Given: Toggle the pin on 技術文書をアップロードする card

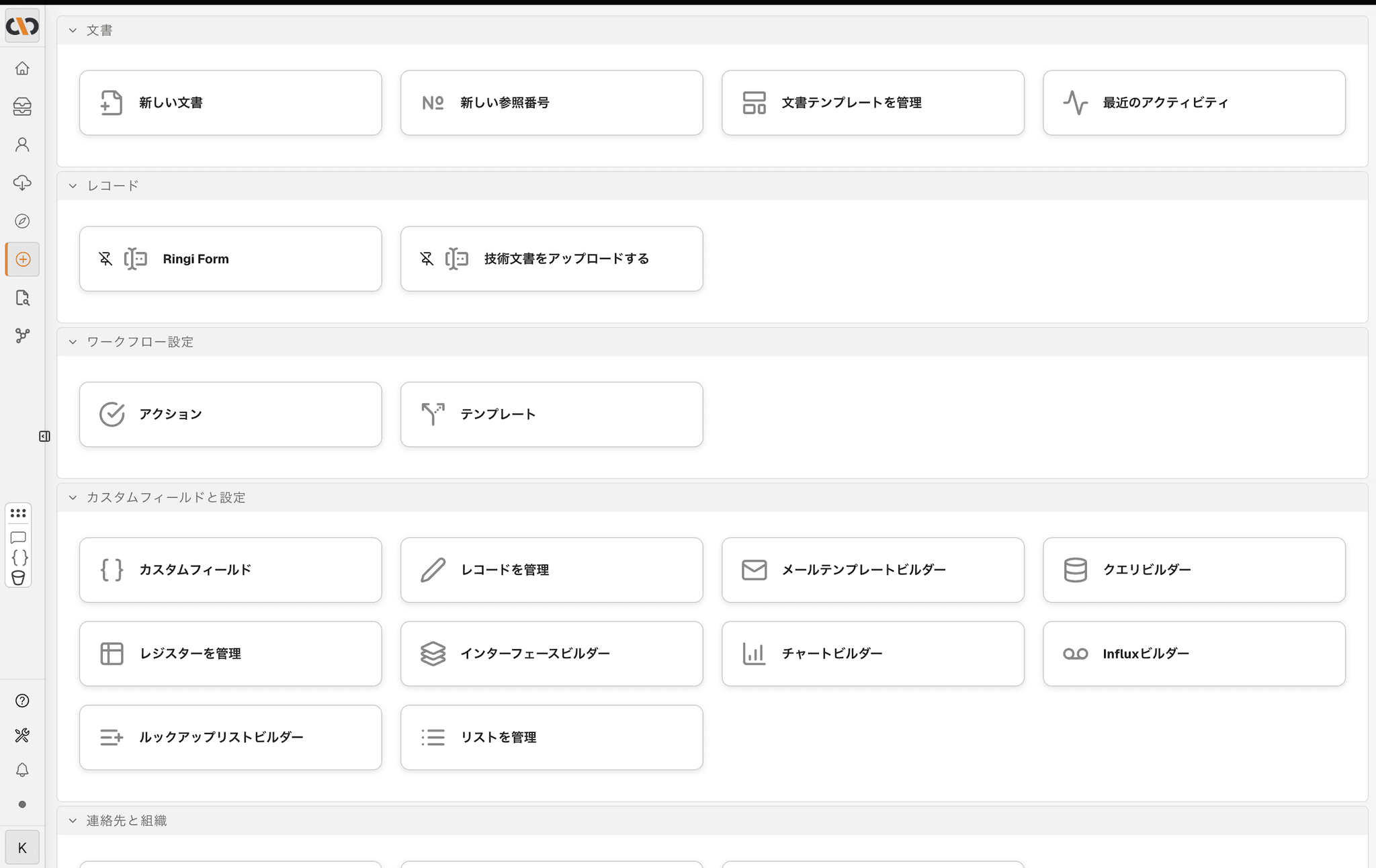Looking at the screenshot, I should [x=427, y=259].
